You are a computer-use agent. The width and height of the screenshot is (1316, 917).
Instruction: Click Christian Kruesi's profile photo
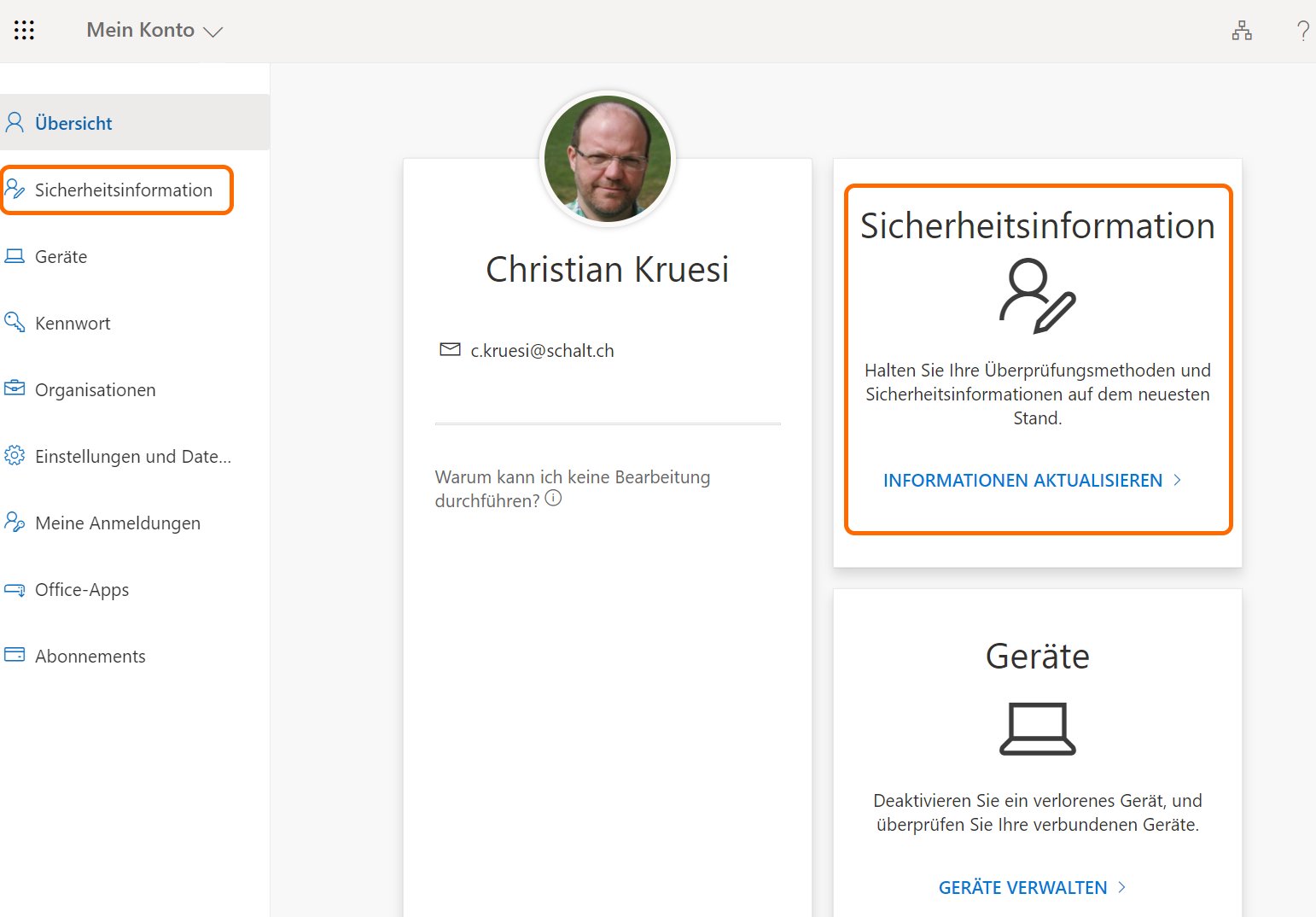608,159
